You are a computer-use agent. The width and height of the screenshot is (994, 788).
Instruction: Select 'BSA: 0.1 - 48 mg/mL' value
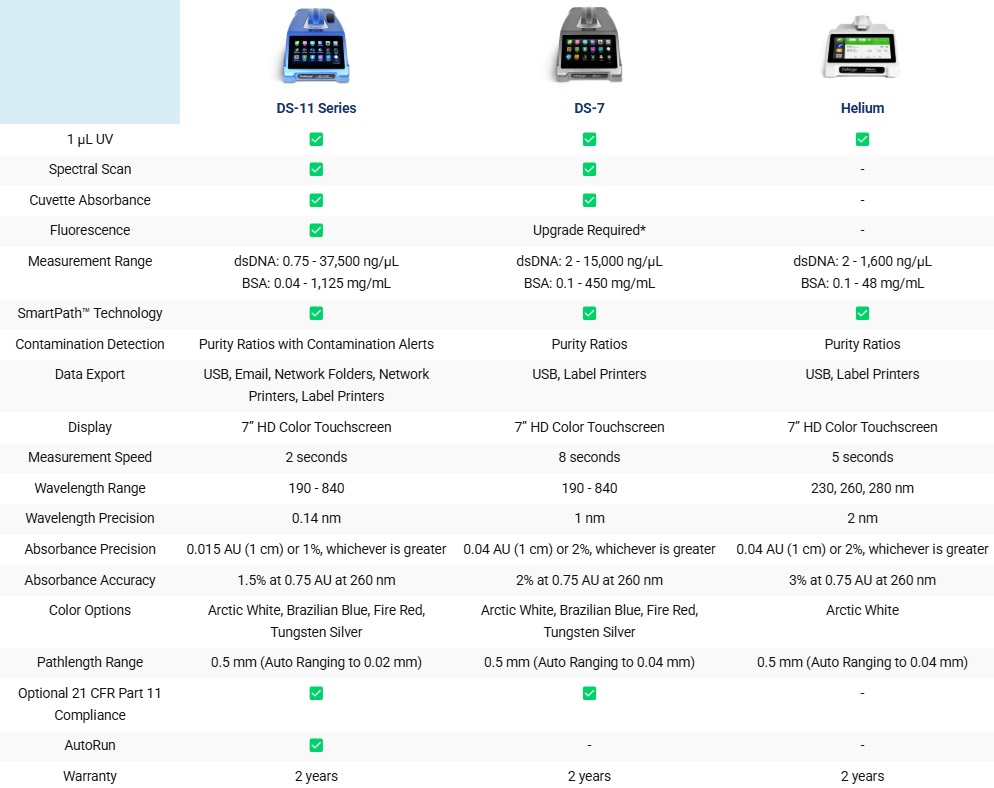coord(862,283)
